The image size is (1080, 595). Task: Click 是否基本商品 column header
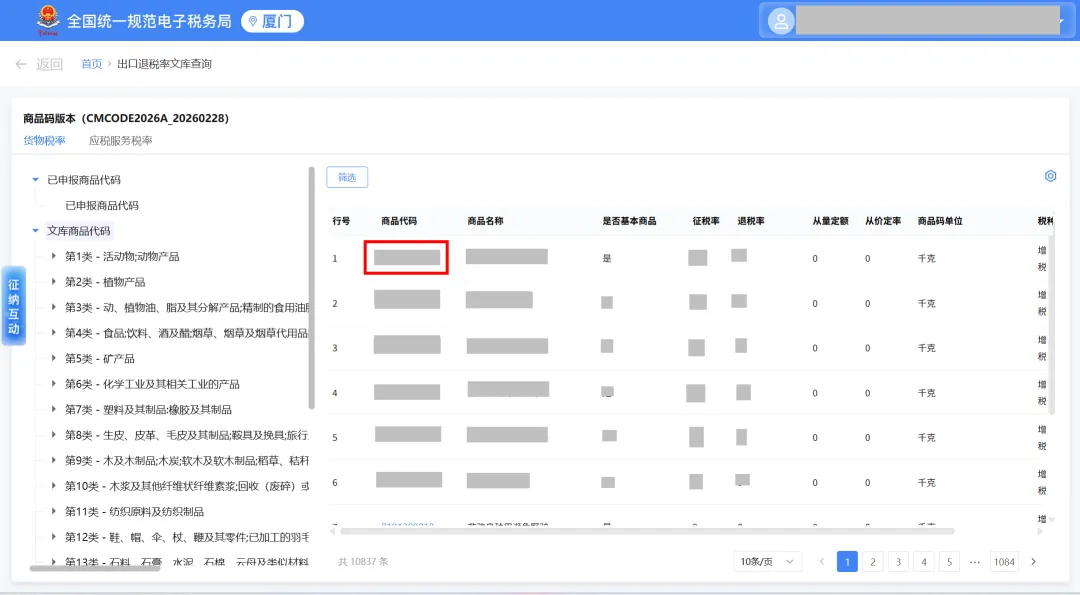pos(629,221)
